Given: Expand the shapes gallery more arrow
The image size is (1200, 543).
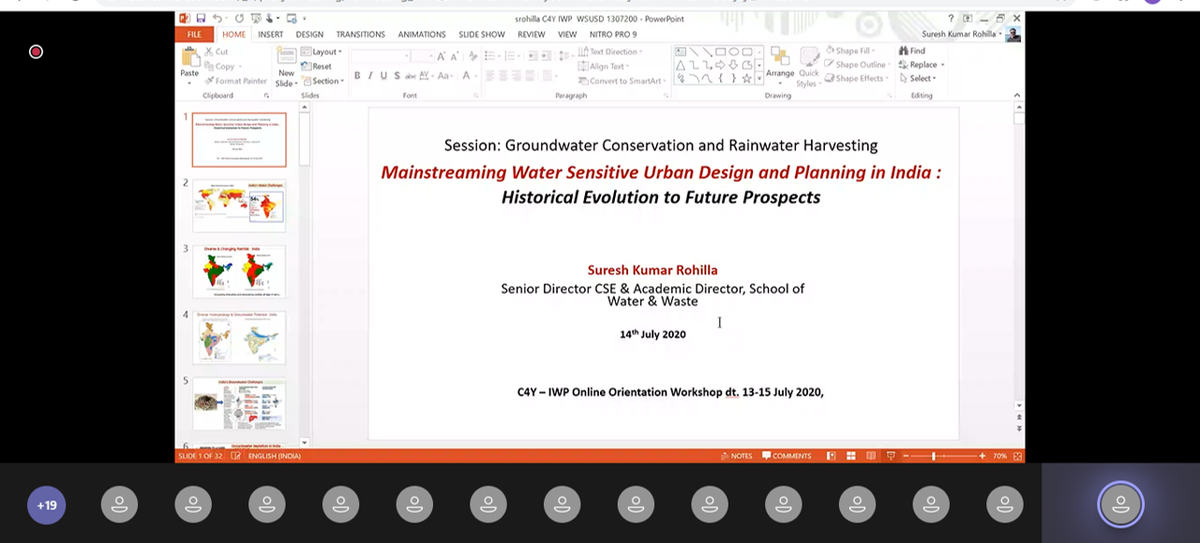Looking at the screenshot, I should pos(759,78).
